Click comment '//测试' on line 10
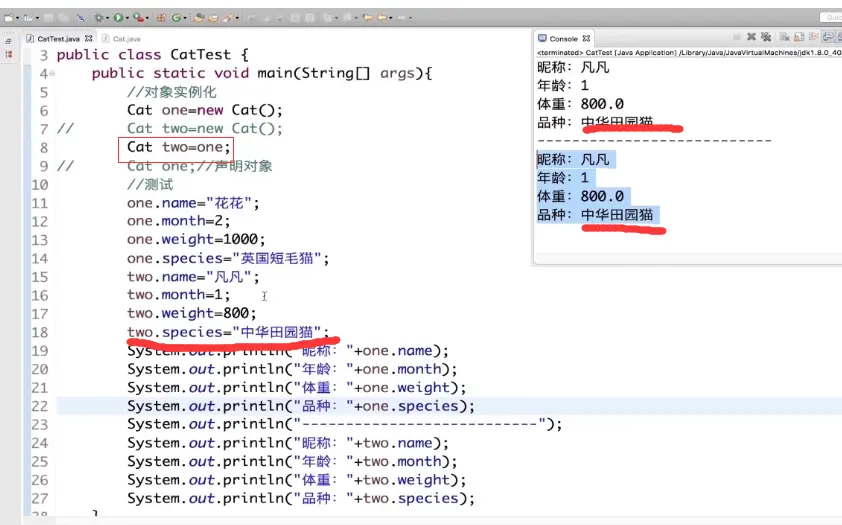The image size is (842, 525). point(150,185)
